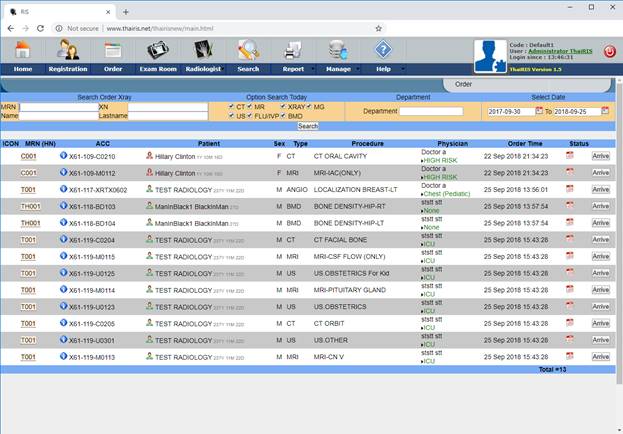Click info icon beside X61-109-C0210
The image size is (623, 434).
click(x=63, y=156)
